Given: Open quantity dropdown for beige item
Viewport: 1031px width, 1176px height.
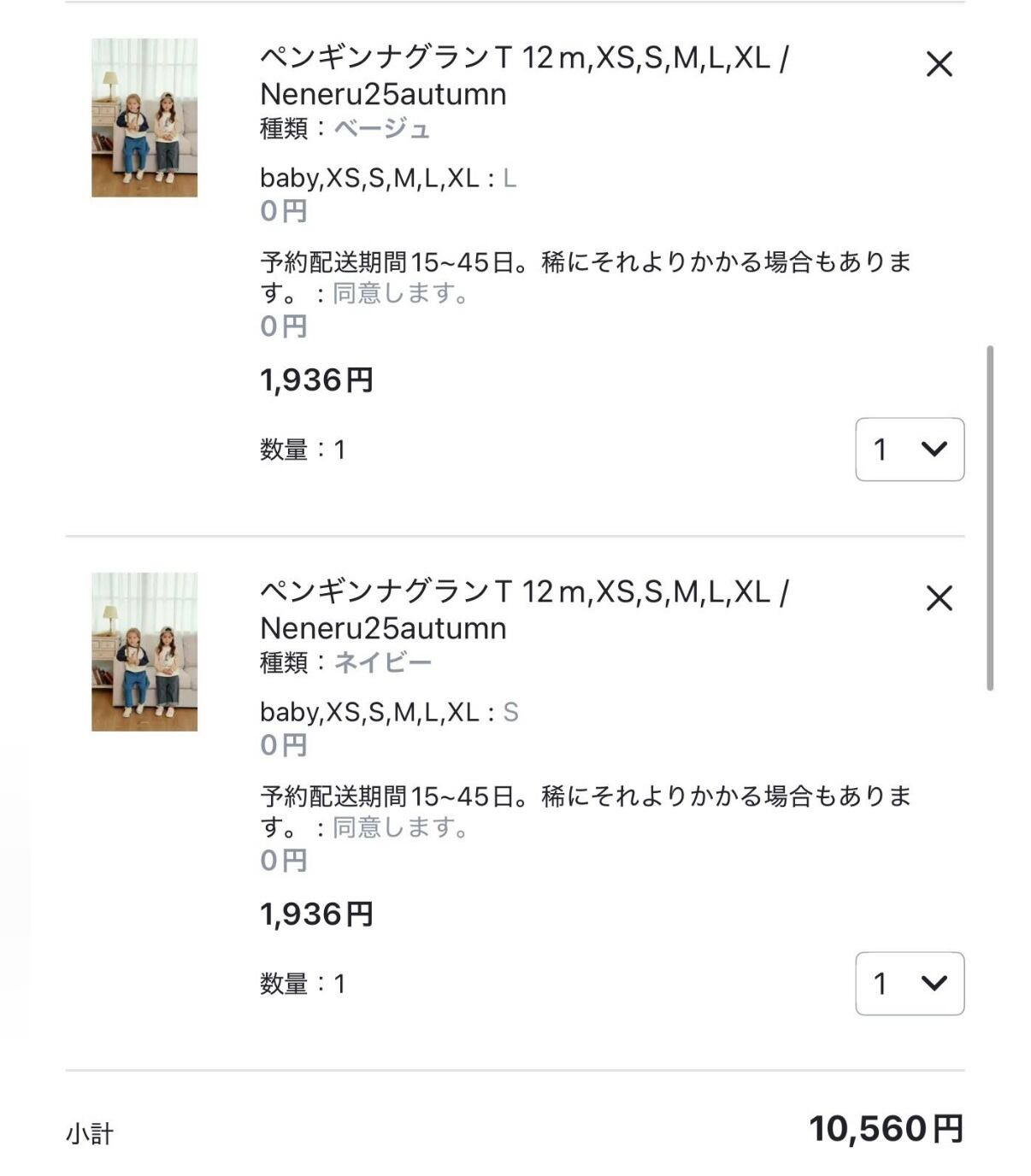Looking at the screenshot, I should [x=910, y=450].
